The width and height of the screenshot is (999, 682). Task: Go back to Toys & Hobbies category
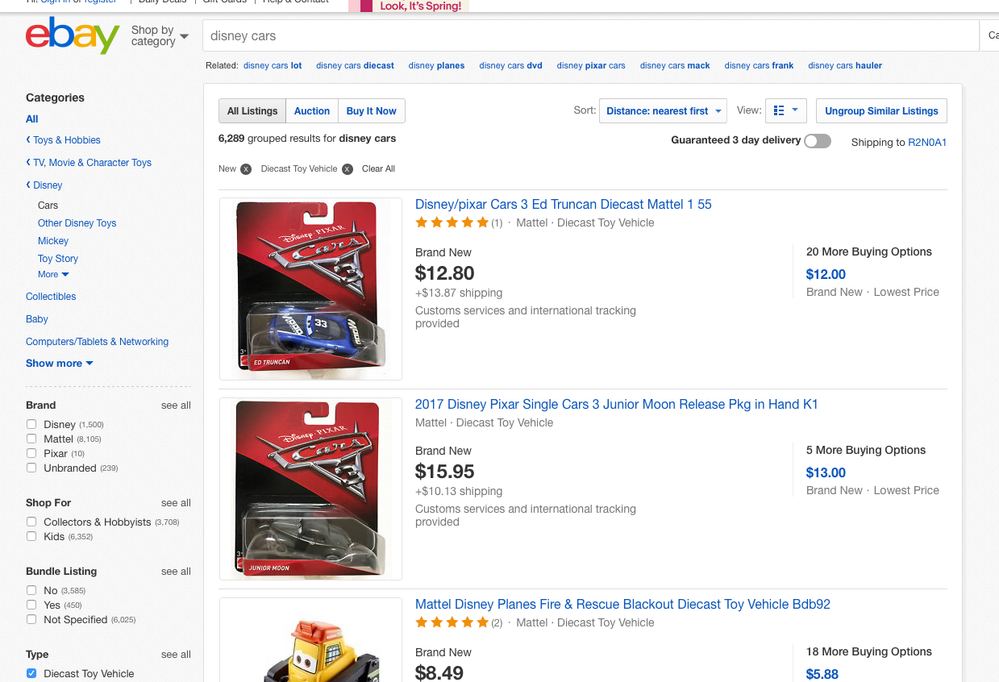(66, 140)
